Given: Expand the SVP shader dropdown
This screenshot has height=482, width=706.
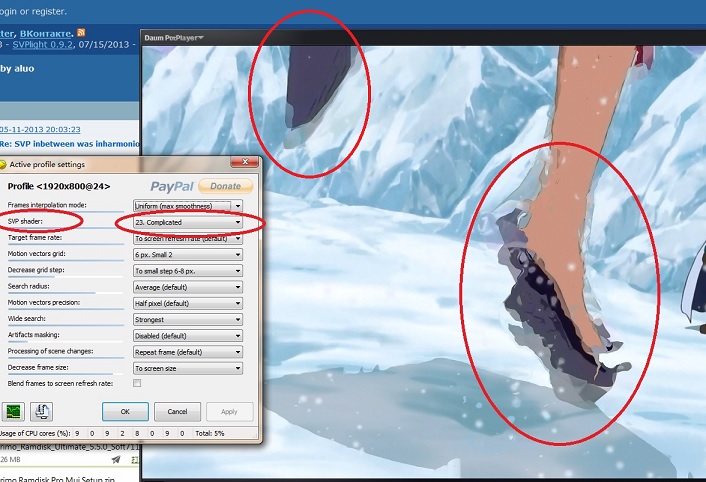Looking at the screenshot, I should pyautogui.click(x=188, y=222).
